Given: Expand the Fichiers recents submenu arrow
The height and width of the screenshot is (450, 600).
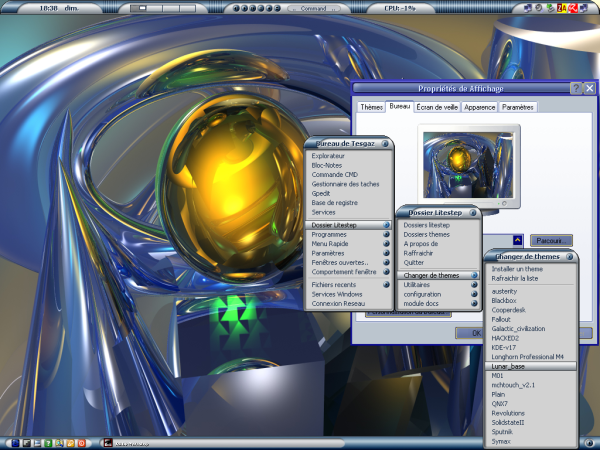Looking at the screenshot, I should point(386,284).
